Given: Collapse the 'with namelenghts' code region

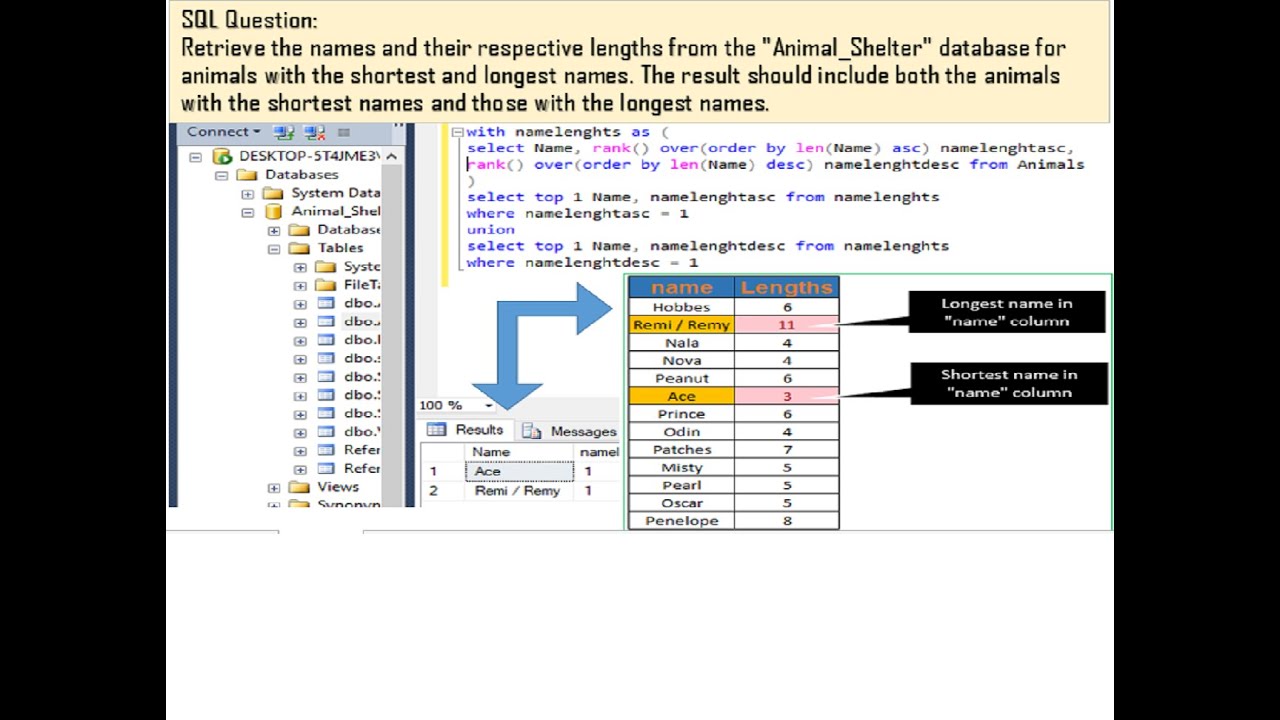Looking at the screenshot, I should (x=457, y=132).
